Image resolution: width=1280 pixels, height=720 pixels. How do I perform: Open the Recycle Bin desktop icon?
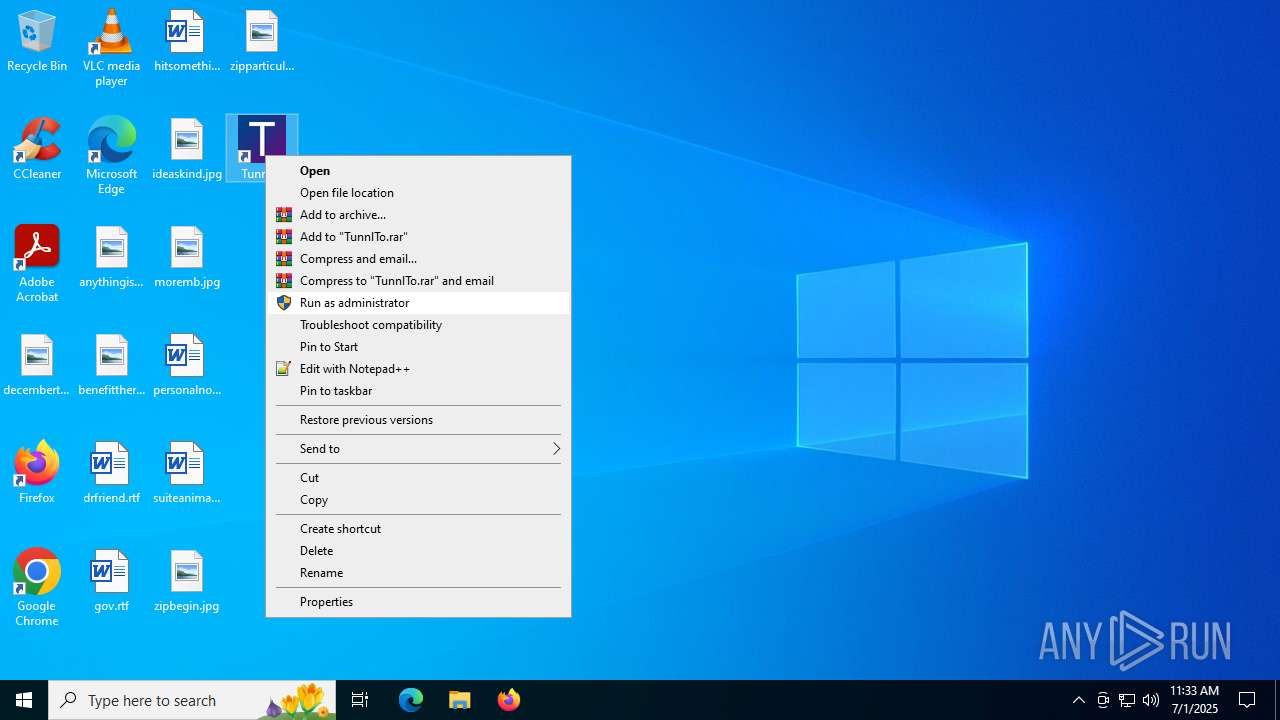[37, 42]
